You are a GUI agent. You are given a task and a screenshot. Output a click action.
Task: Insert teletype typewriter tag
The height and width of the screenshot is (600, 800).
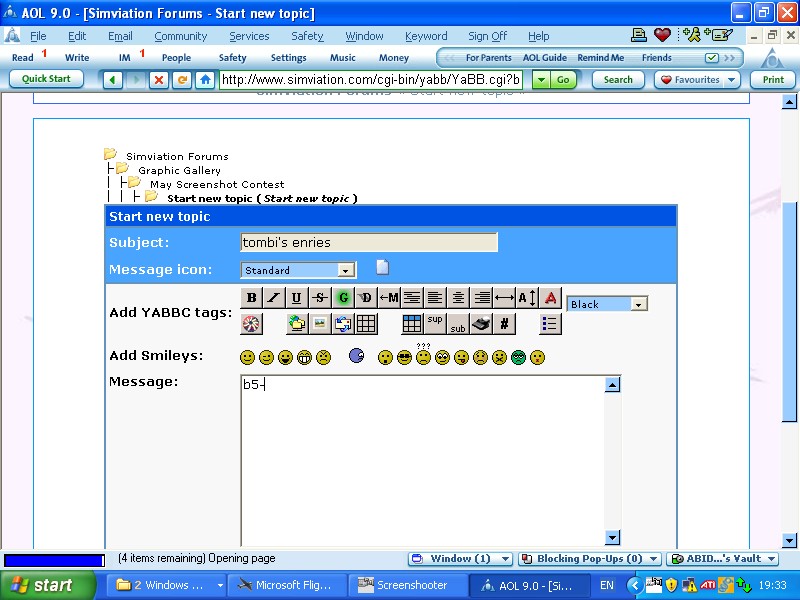coord(481,324)
